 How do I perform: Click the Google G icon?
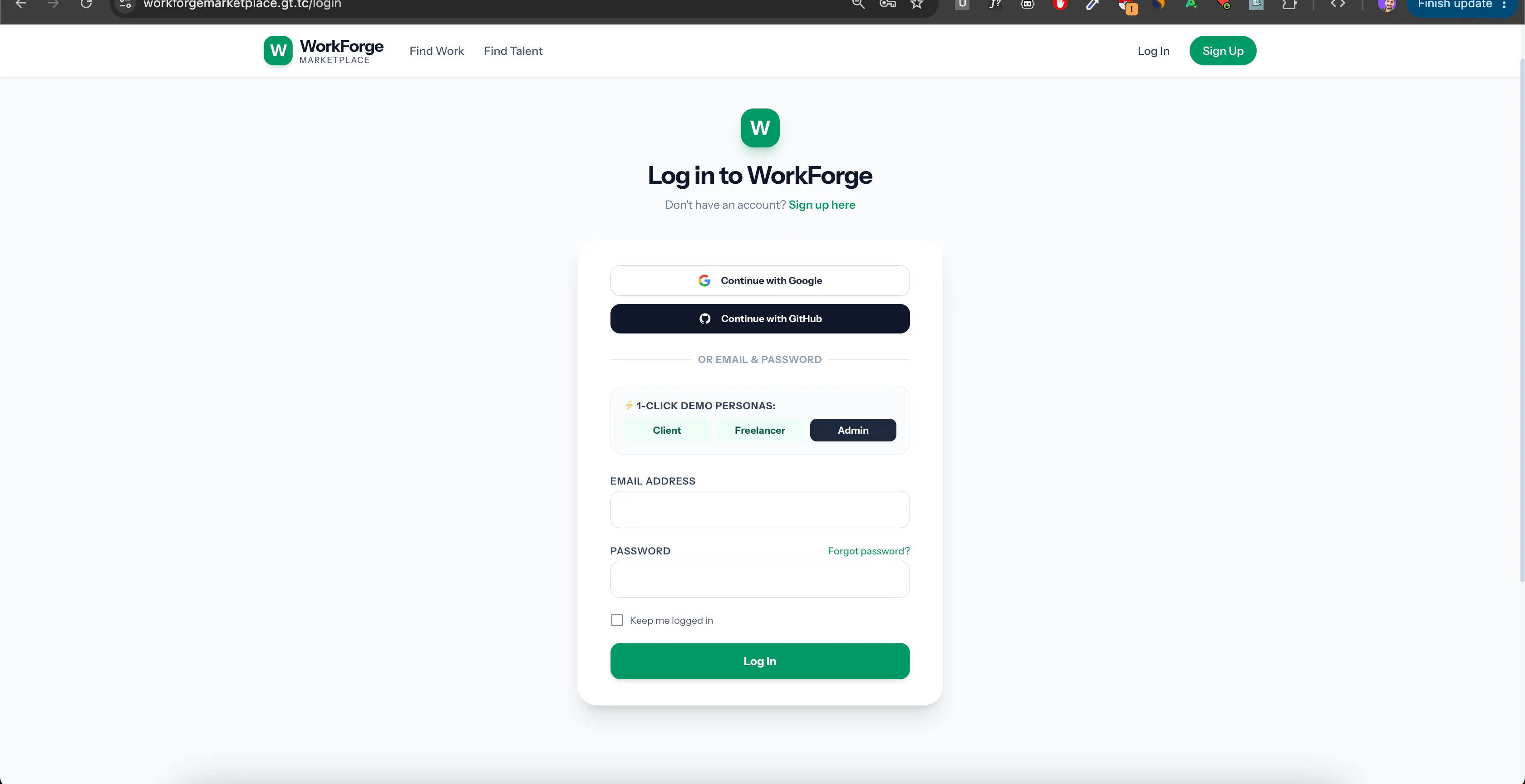tap(704, 280)
